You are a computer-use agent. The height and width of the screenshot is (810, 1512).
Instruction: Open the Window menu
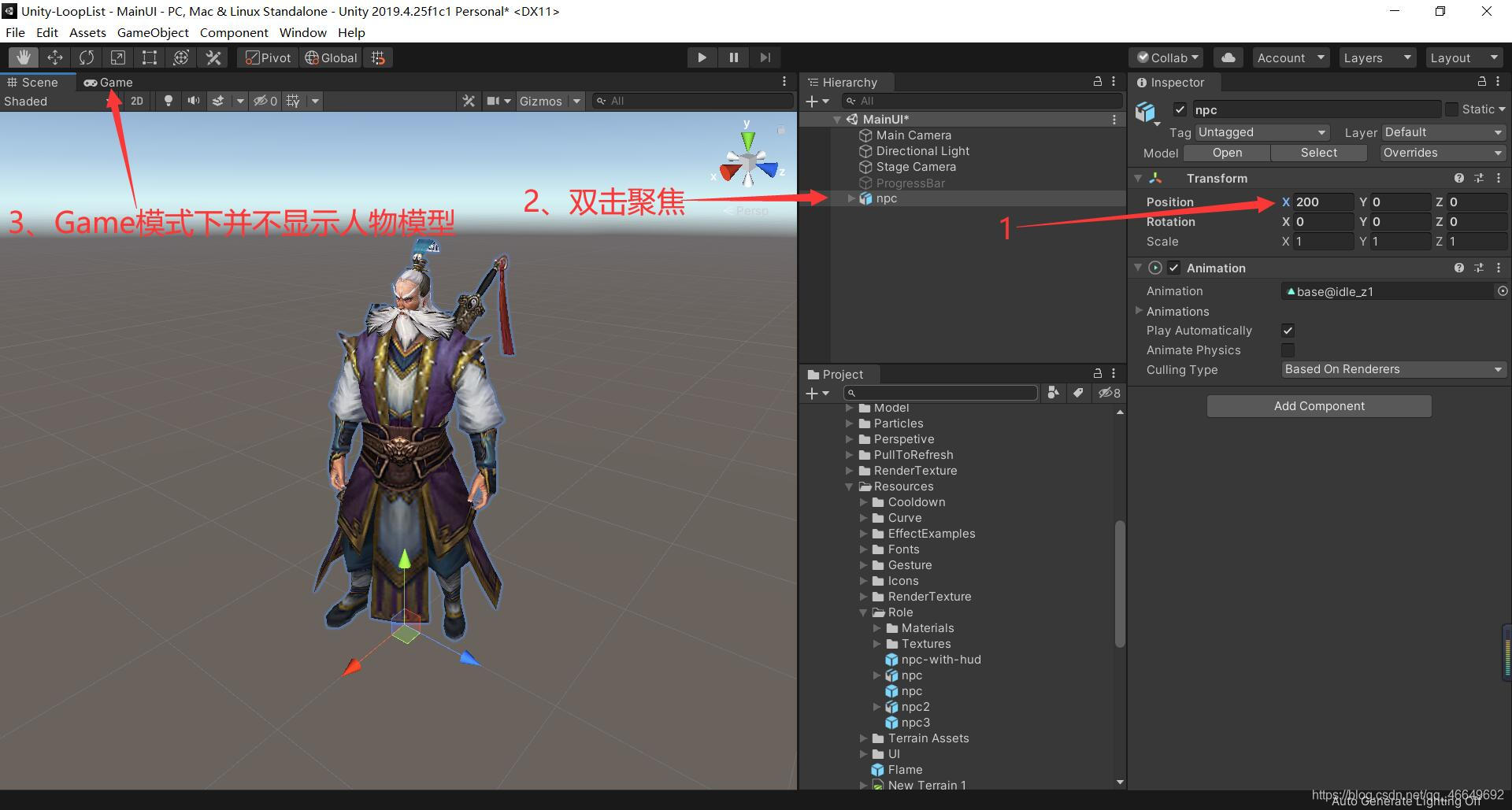(303, 32)
